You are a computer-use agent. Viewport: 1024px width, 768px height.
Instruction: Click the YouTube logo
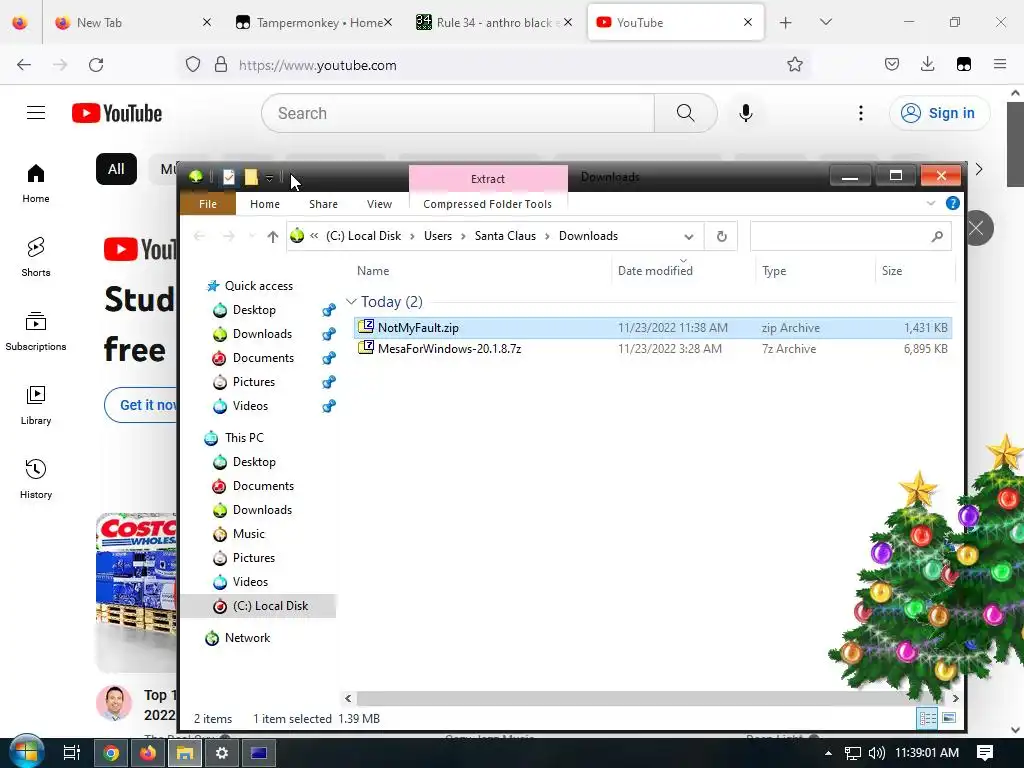[117, 113]
